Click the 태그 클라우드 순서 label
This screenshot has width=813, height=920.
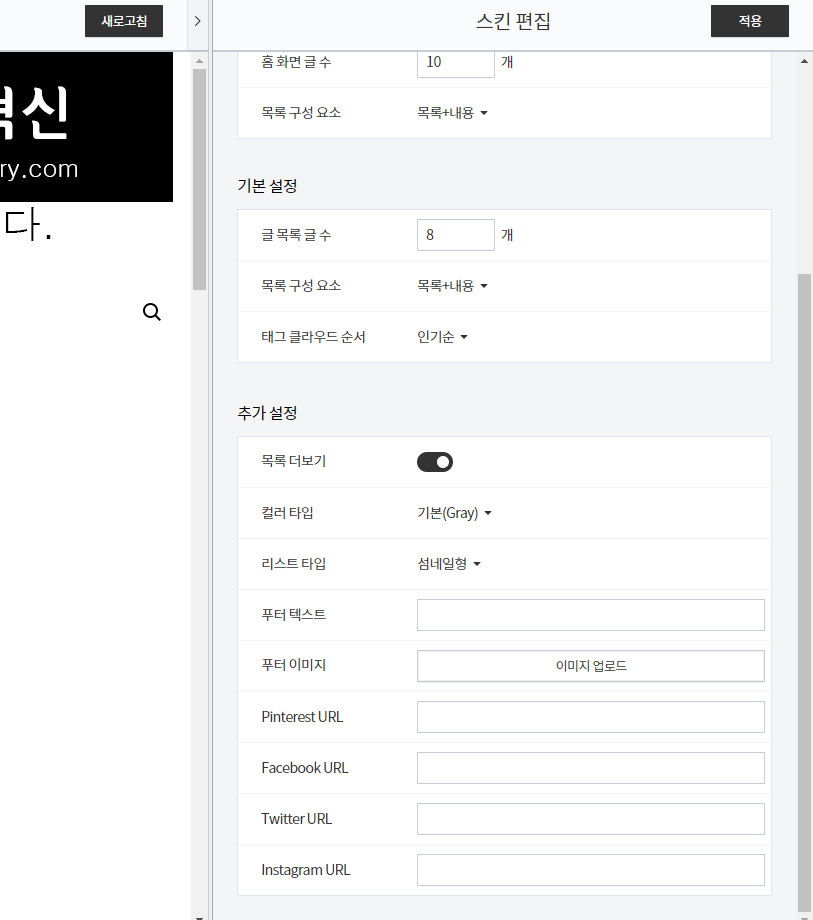tap(313, 337)
